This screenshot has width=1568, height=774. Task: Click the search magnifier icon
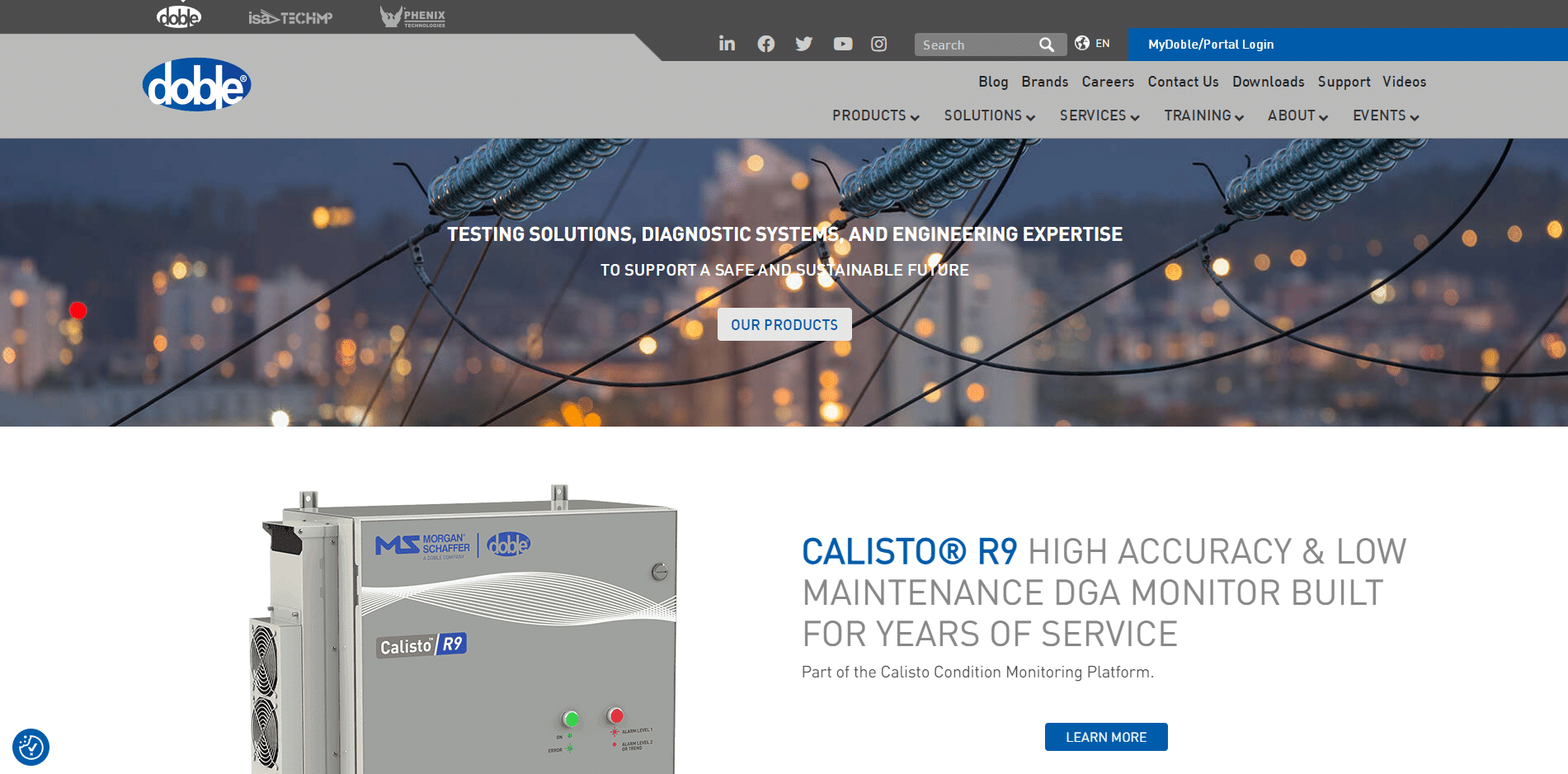coord(1047,45)
